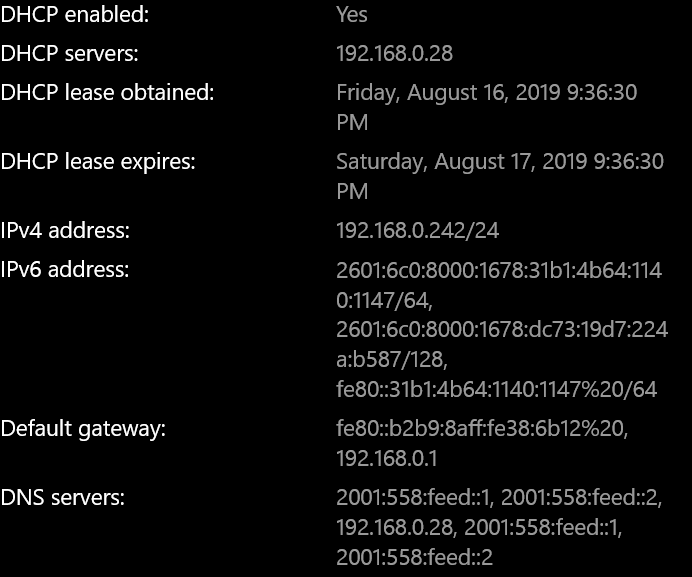The width and height of the screenshot is (692, 577).
Task: Select the first DNS server line 2001:558:feed::1
Action: point(414,498)
